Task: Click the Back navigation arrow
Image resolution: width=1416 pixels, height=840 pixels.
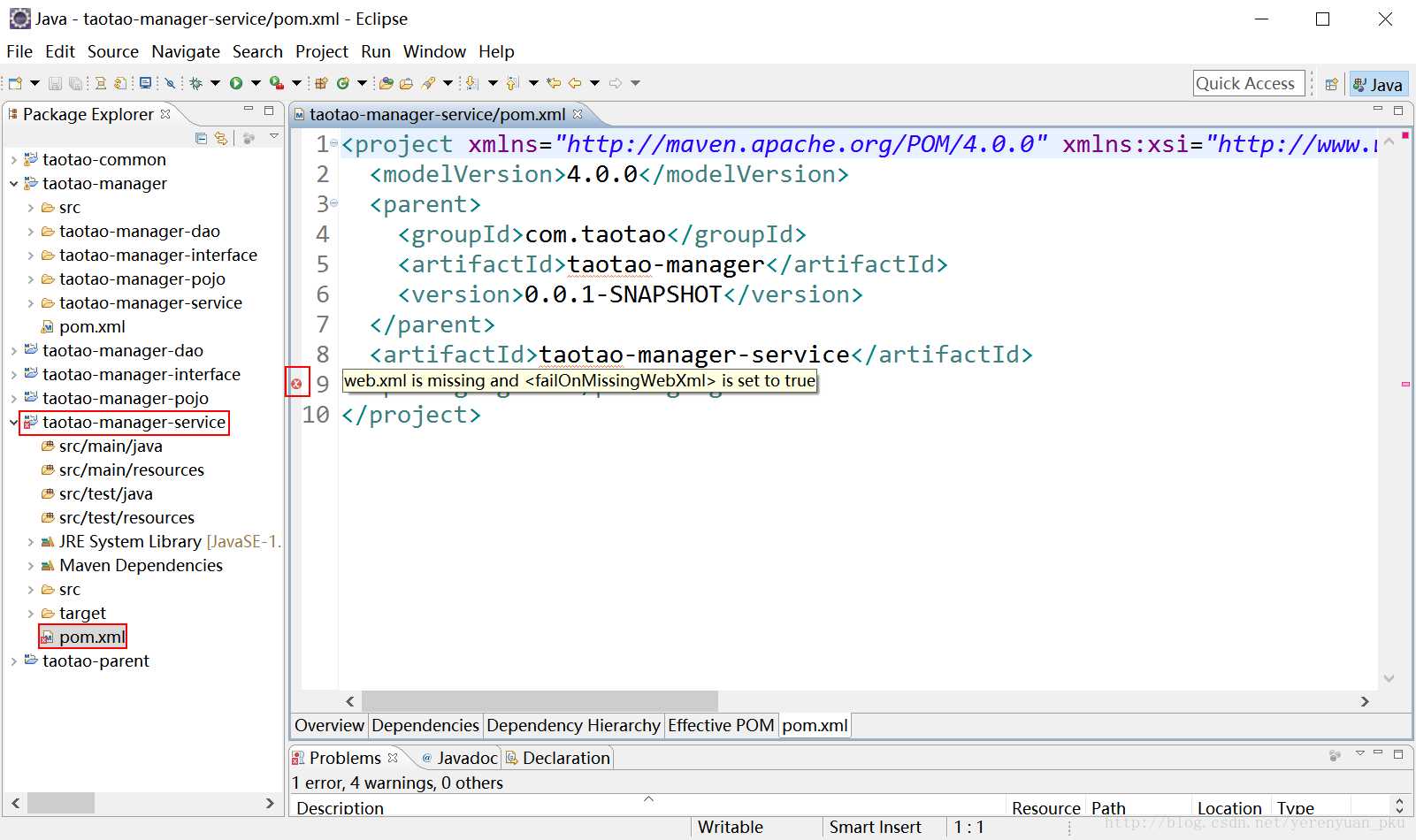Action: (575, 83)
